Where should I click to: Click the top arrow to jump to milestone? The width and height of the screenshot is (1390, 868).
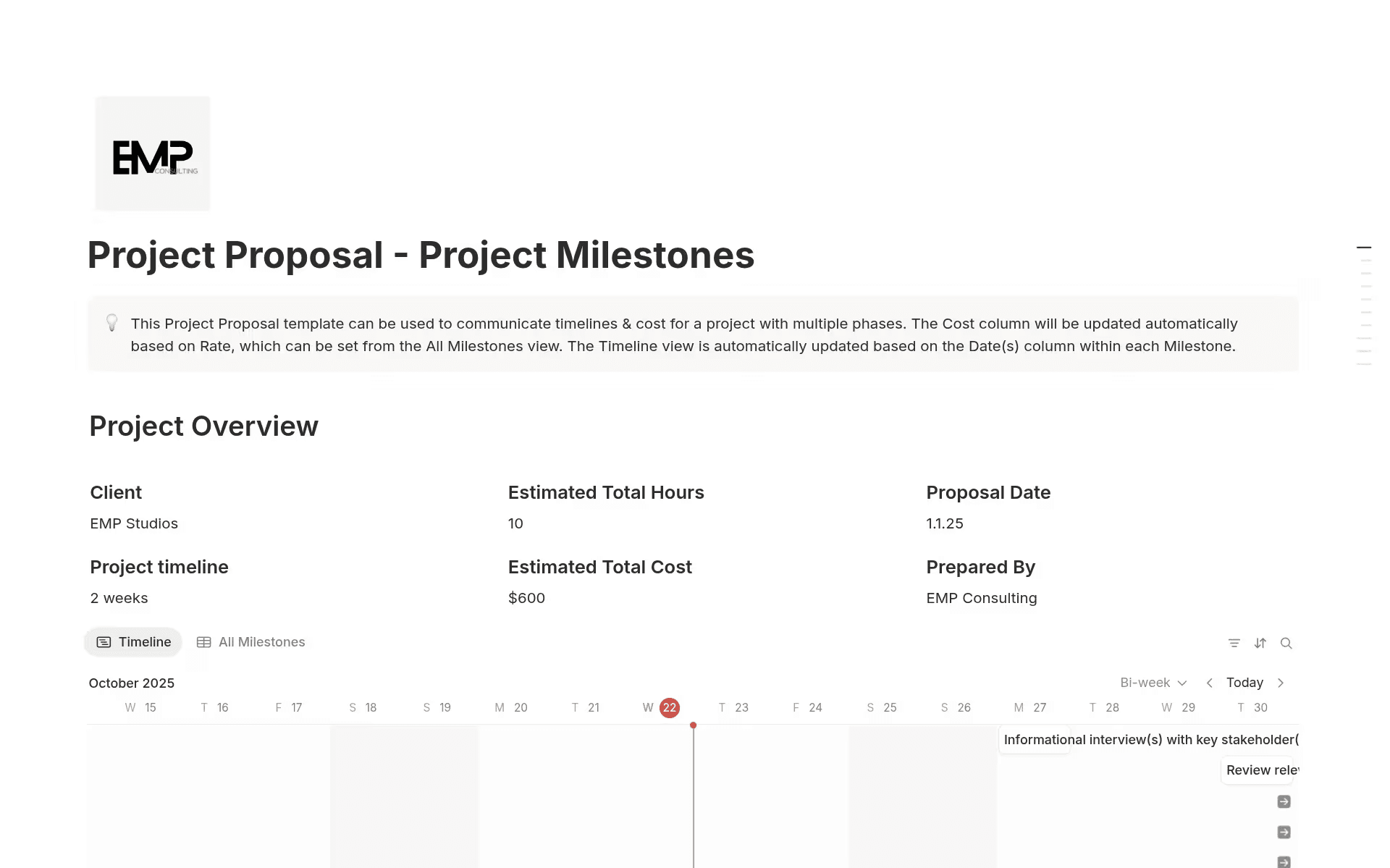pyautogui.click(x=1284, y=801)
